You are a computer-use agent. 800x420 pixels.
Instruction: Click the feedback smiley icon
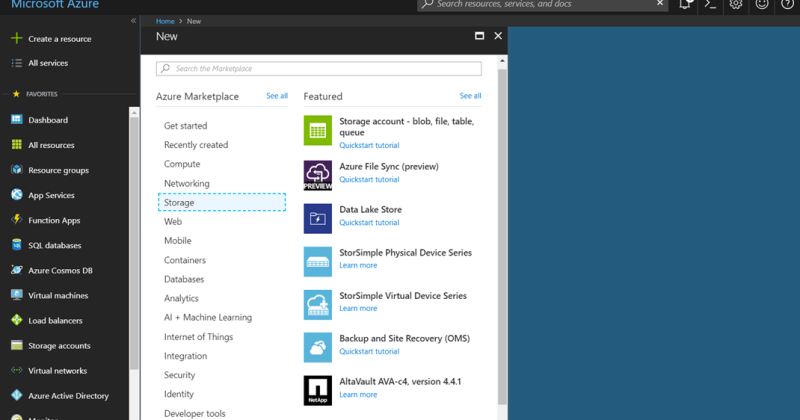click(762, 4)
